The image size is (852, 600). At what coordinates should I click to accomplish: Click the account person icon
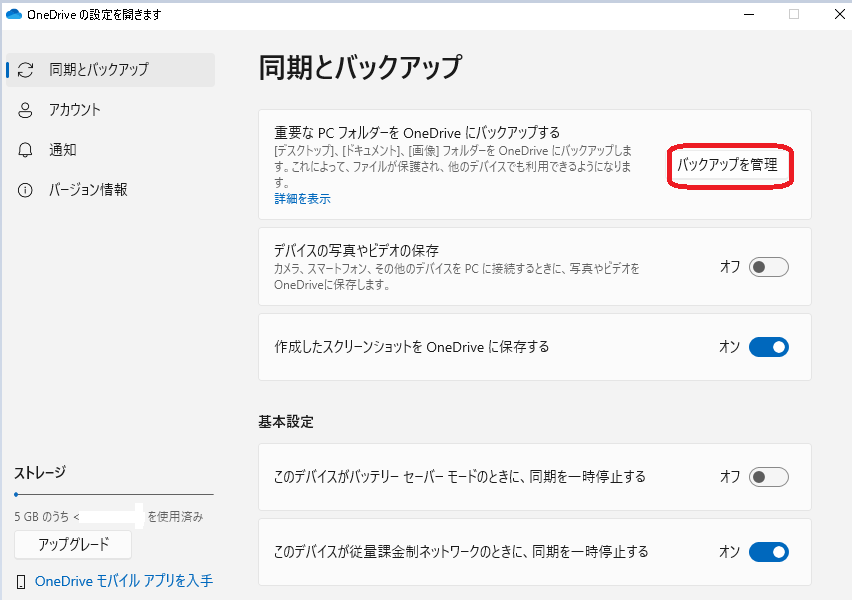tap(26, 110)
